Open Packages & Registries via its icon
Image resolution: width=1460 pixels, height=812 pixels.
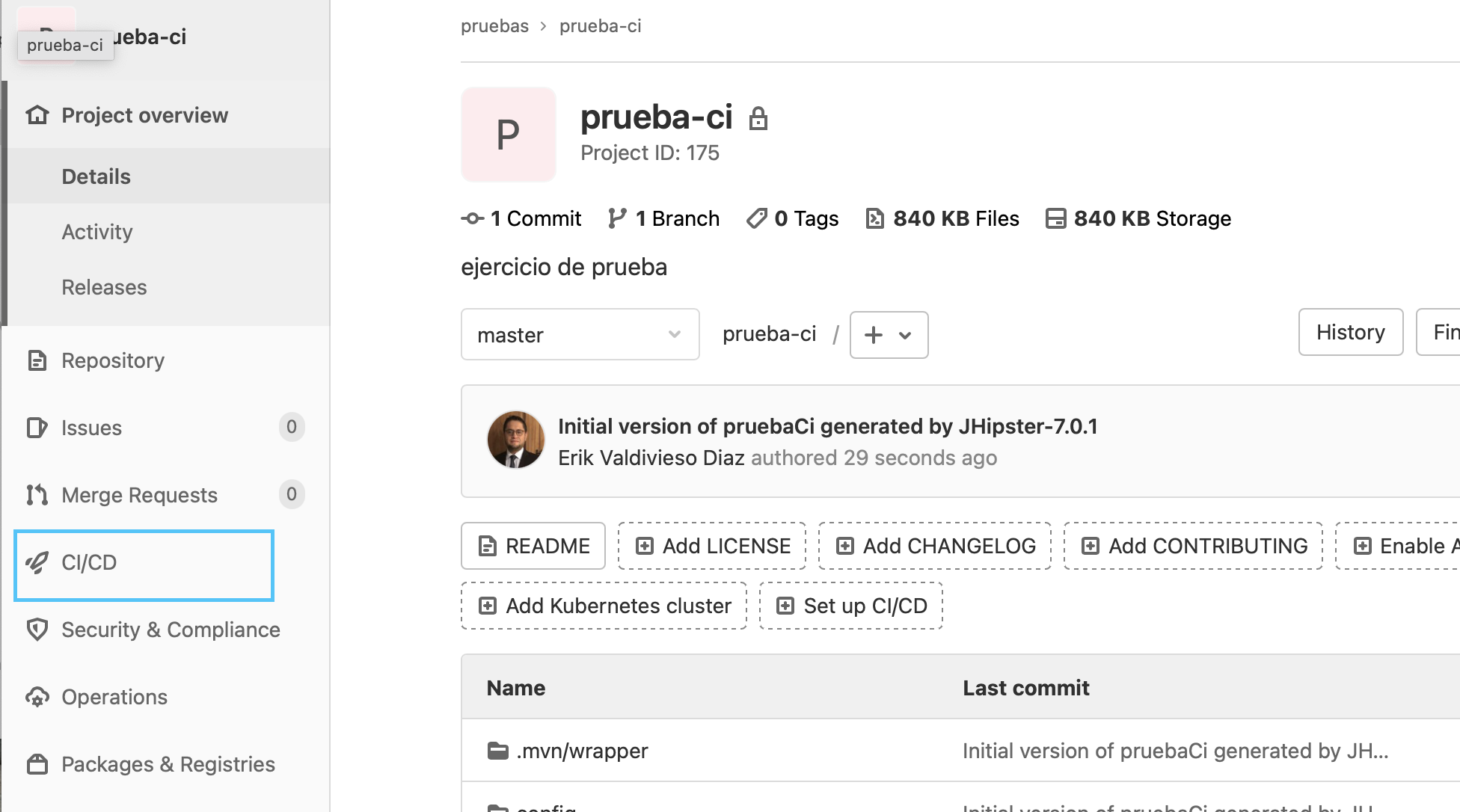37,764
